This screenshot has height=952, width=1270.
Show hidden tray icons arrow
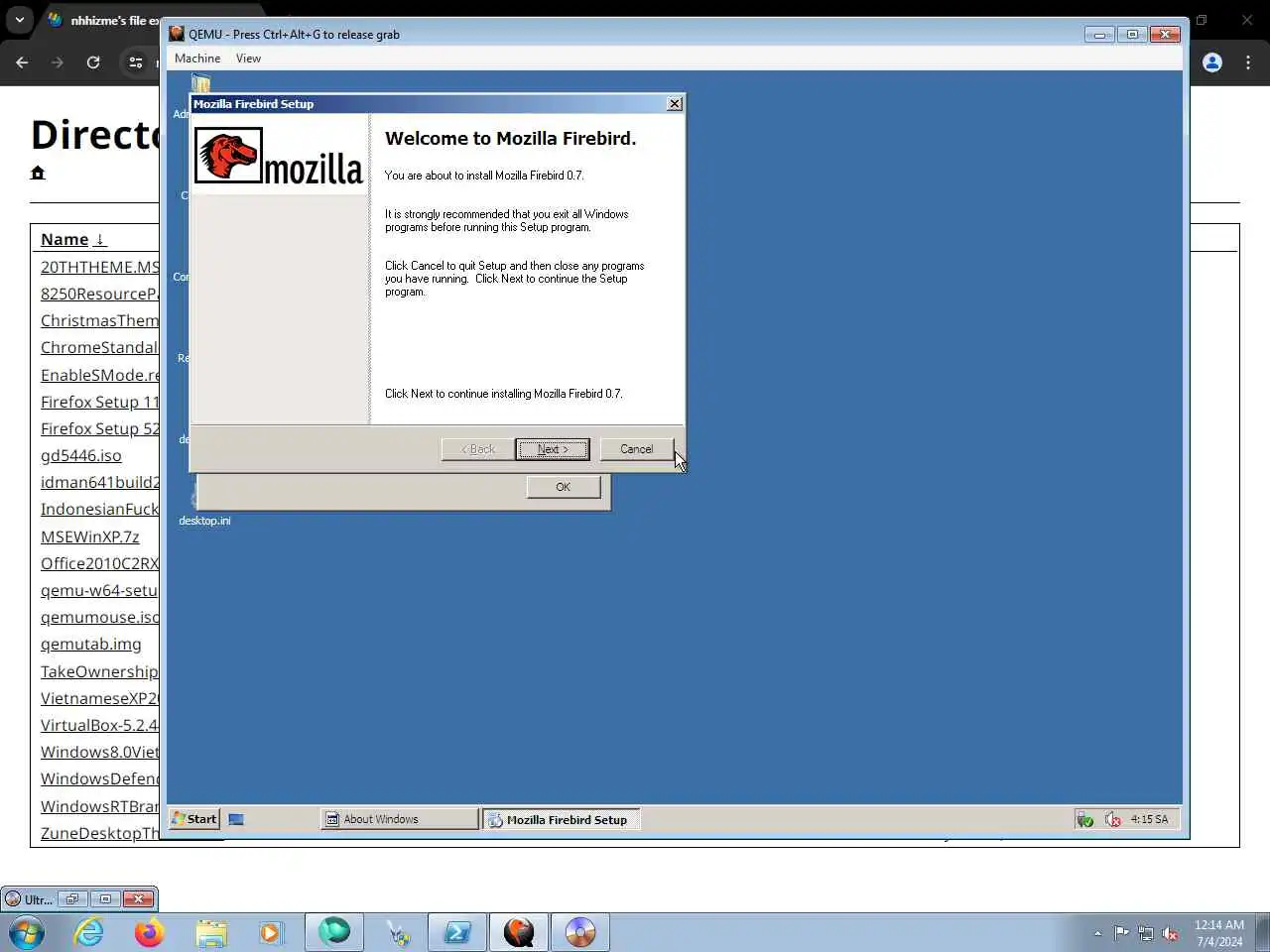click(1097, 933)
